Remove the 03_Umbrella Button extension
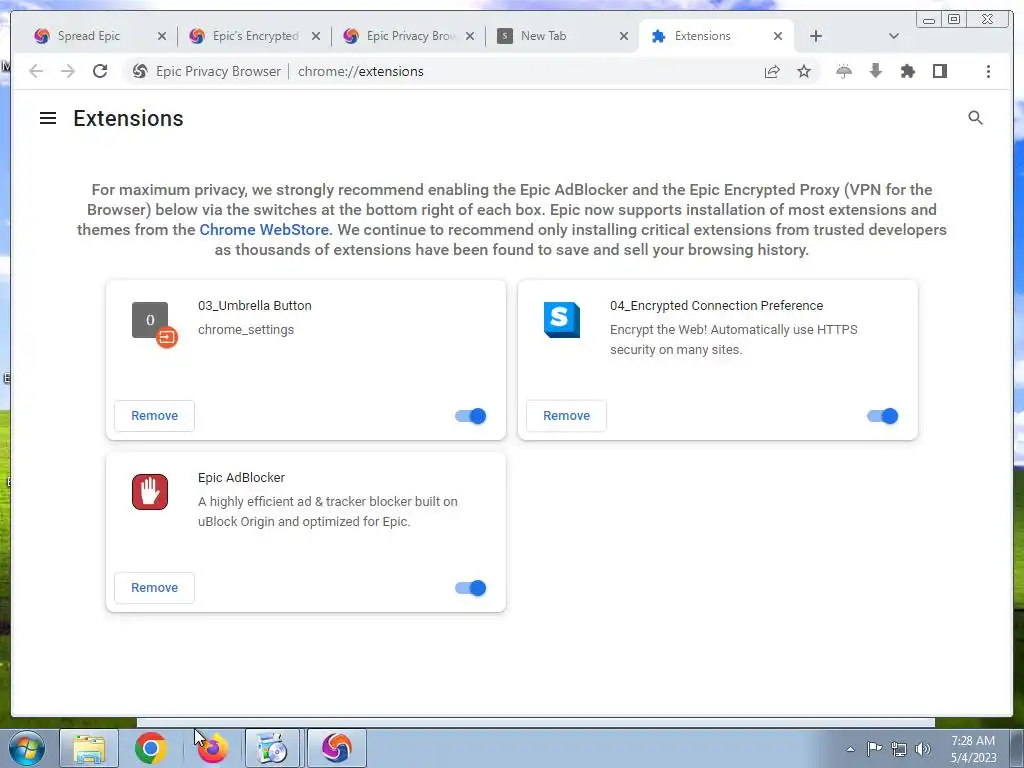This screenshot has width=1024, height=768. pos(155,416)
